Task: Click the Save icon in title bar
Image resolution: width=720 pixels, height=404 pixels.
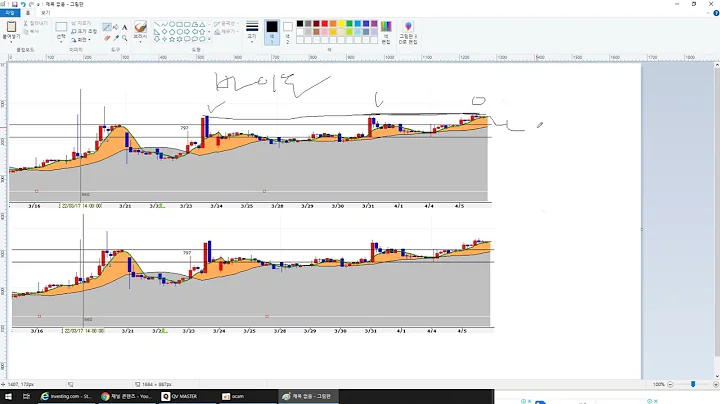Action: click(x=15, y=4)
